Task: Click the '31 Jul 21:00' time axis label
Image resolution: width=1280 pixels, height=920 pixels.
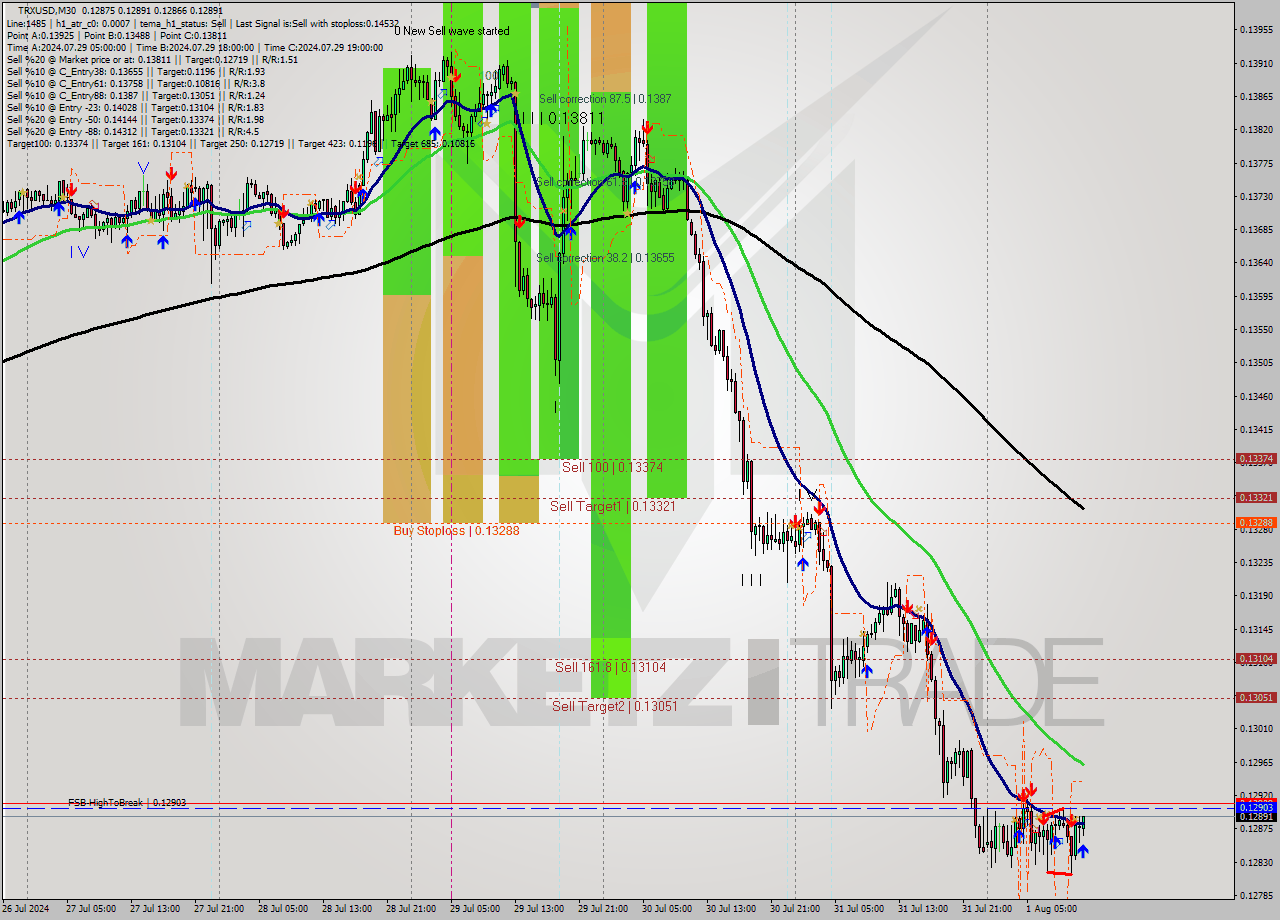Action: pos(987,909)
